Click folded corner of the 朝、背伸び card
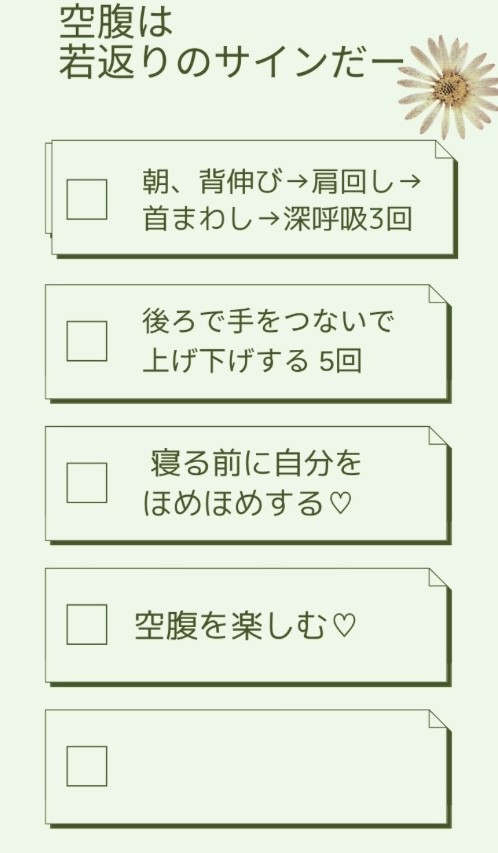 tap(444, 150)
